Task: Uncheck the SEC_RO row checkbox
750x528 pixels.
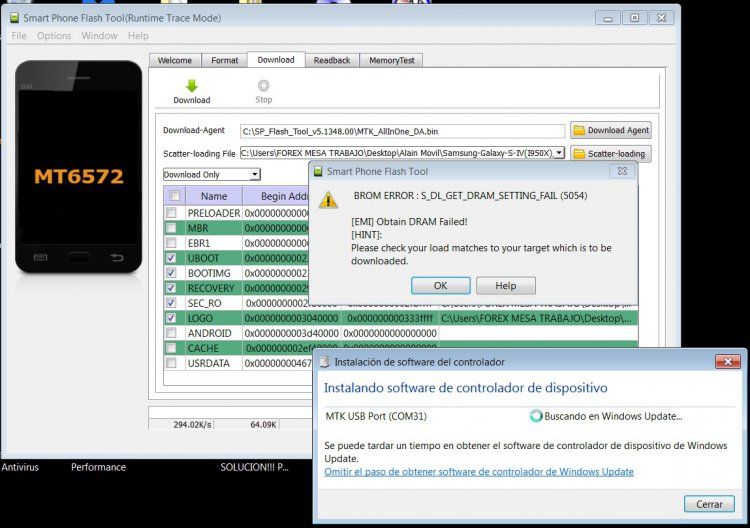Action: pyautogui.click(x=171, y=303)
